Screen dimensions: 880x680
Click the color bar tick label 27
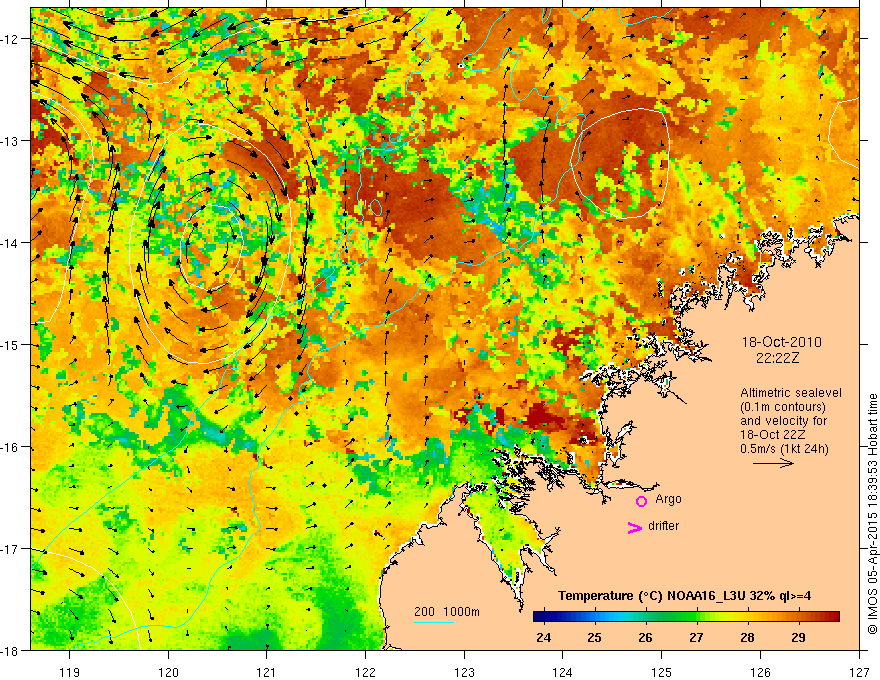coord(696,637)
